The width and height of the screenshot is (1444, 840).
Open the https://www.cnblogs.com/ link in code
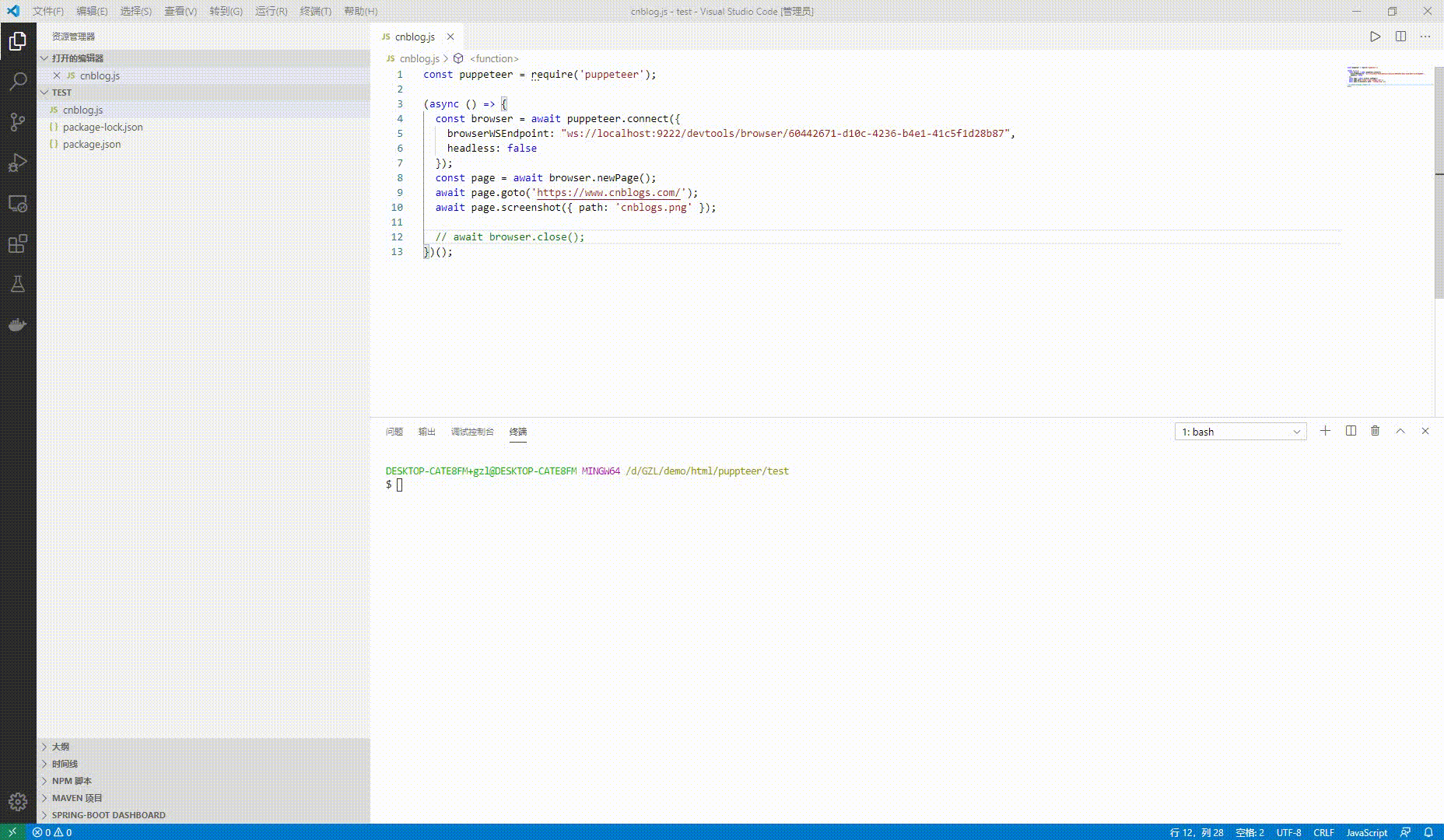coord(608,193)
